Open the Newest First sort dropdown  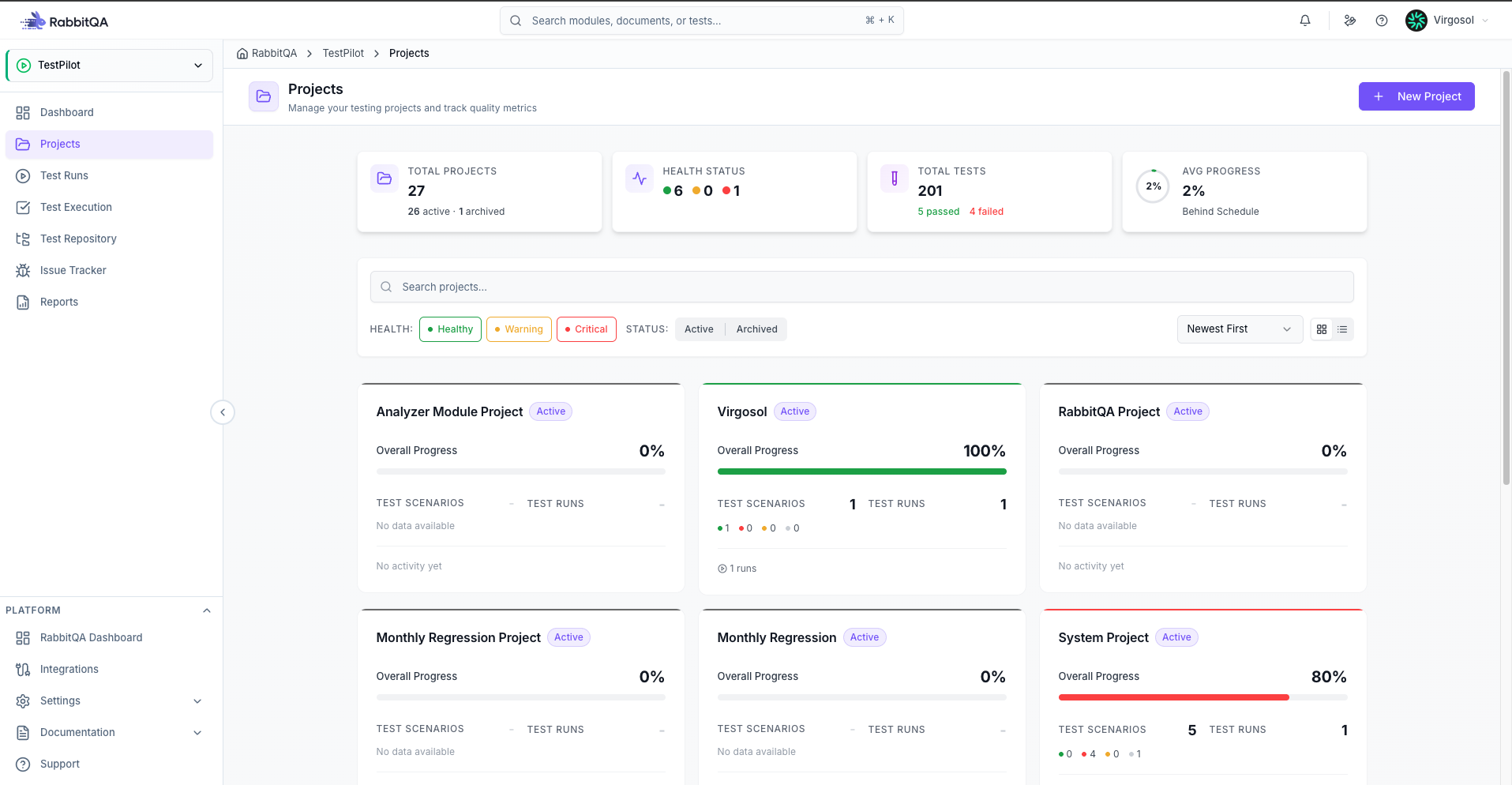coord(1240,329)
